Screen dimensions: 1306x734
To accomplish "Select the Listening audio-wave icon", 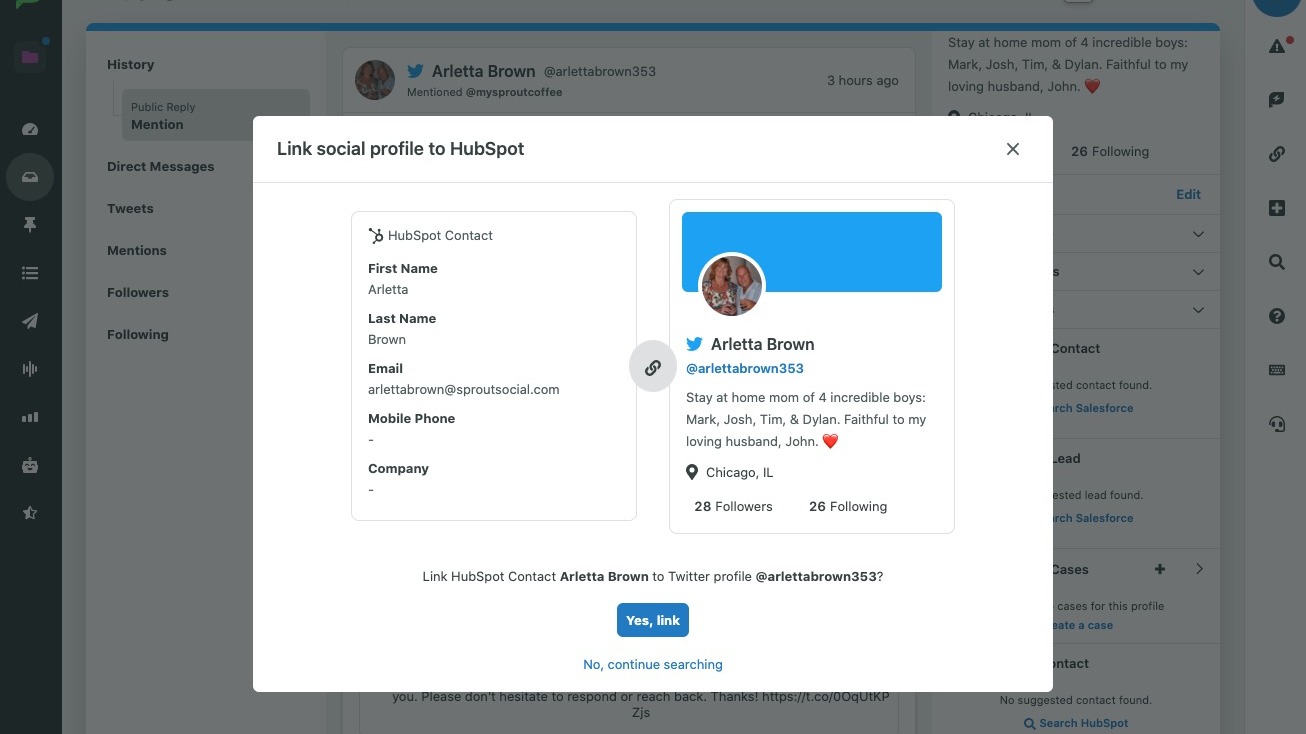I will tap(30, 368).
